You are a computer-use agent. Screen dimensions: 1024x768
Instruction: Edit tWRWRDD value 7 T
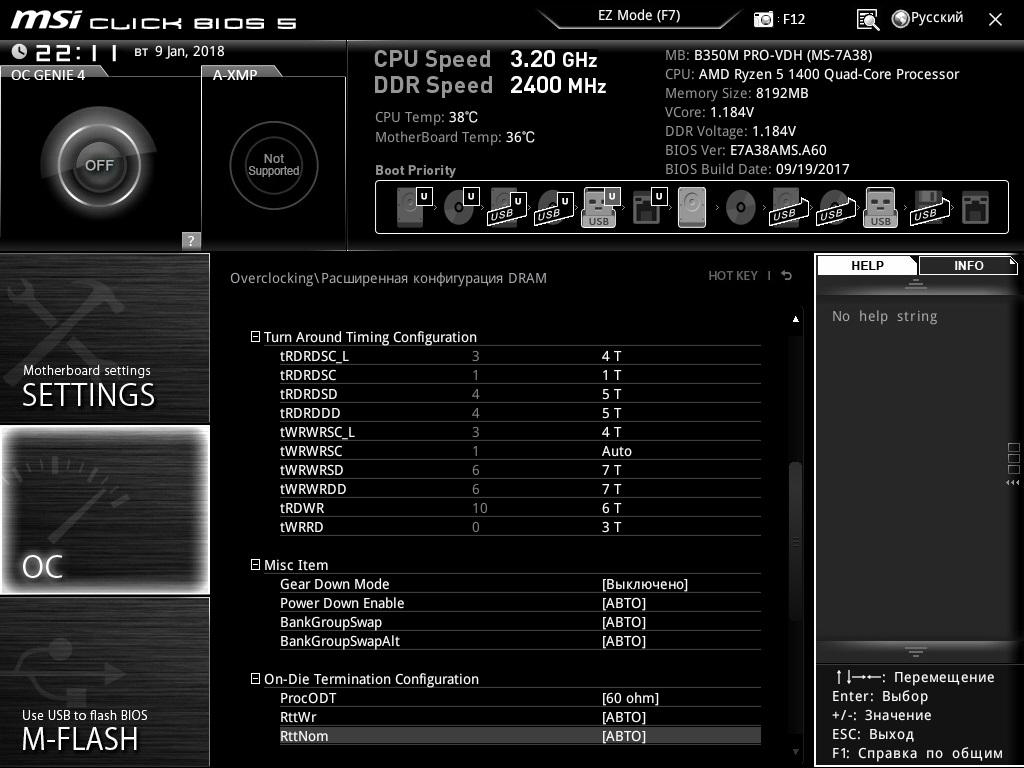pos(611,488)
